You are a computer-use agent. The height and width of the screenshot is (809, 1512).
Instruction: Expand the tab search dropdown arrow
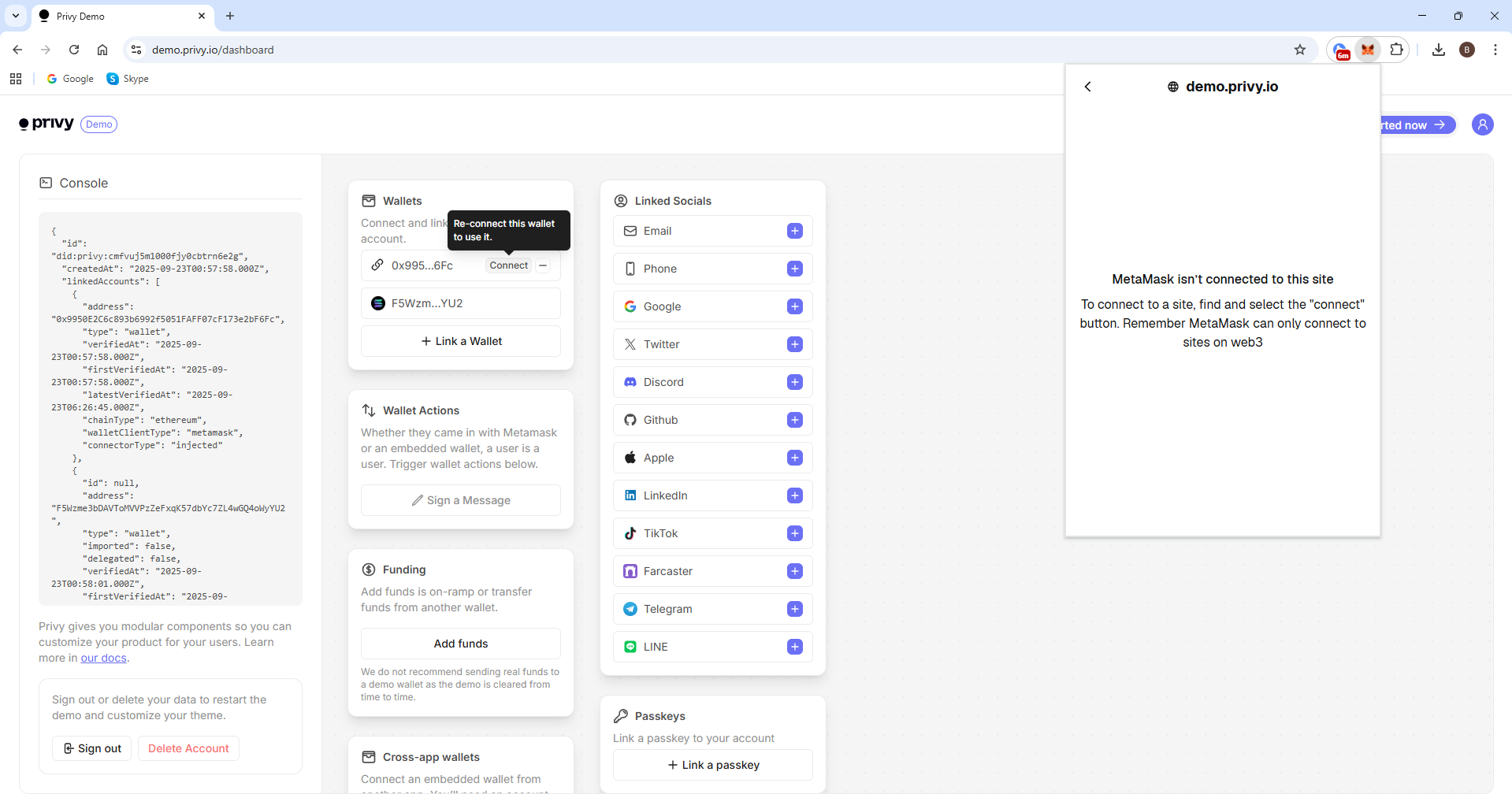(16, 16)
